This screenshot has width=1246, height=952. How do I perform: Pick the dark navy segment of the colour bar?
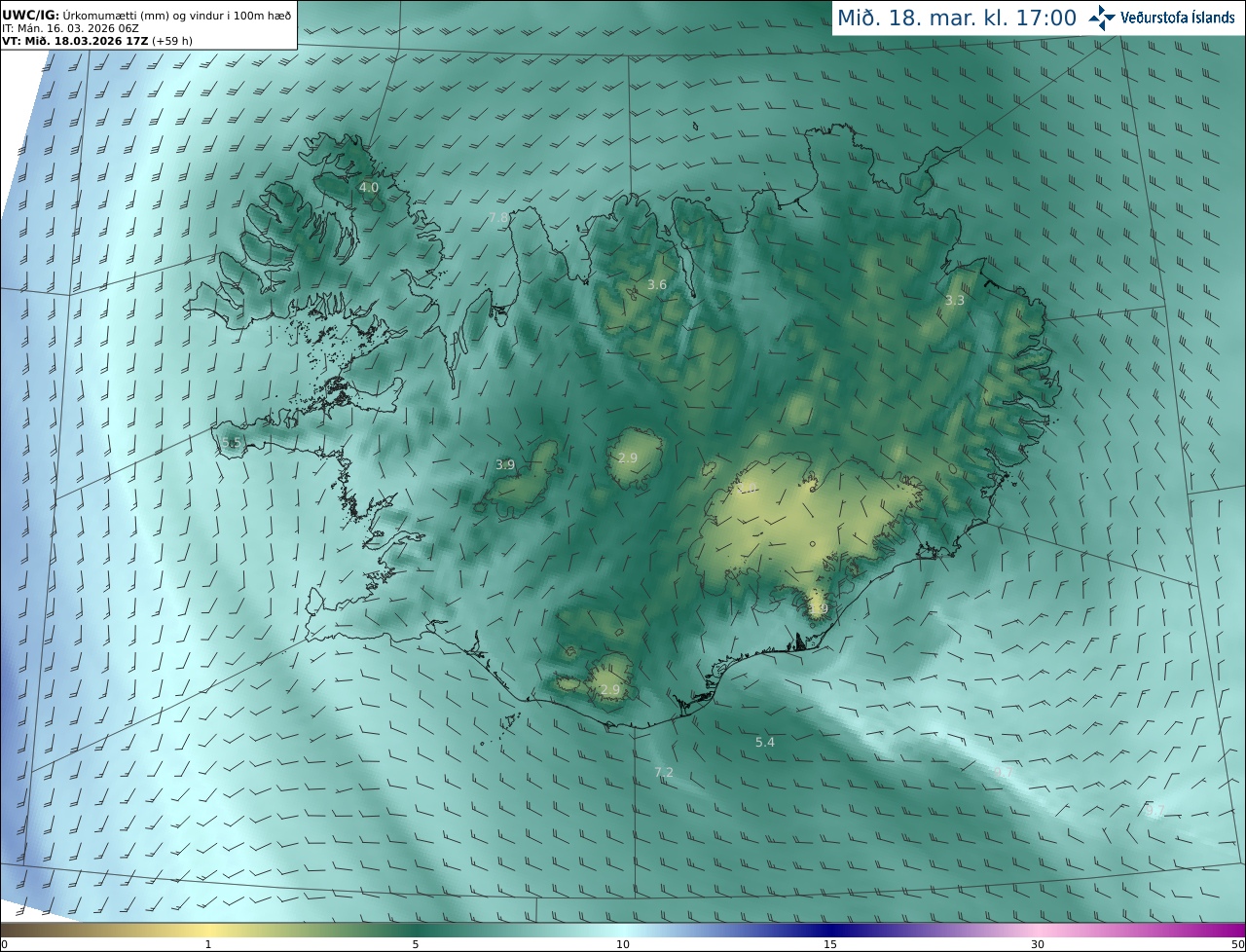coord(830,930)
